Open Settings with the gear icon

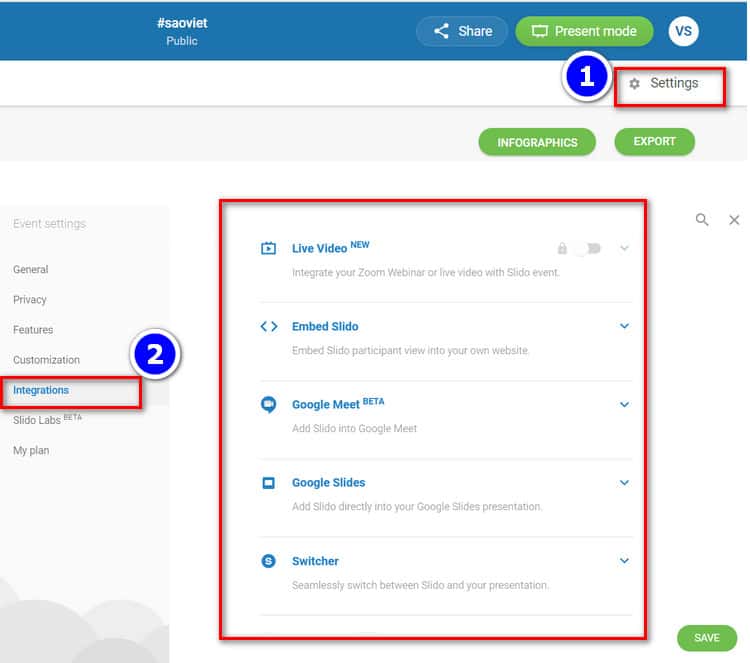click(635, 84)
